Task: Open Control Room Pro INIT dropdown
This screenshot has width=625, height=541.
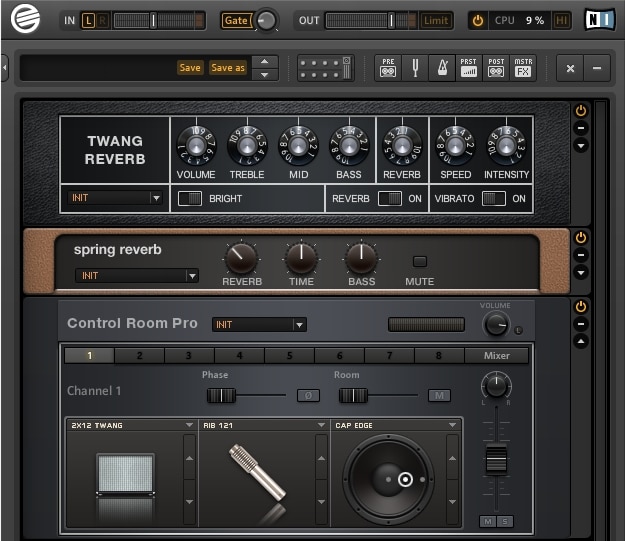Action: coord(259,325)
